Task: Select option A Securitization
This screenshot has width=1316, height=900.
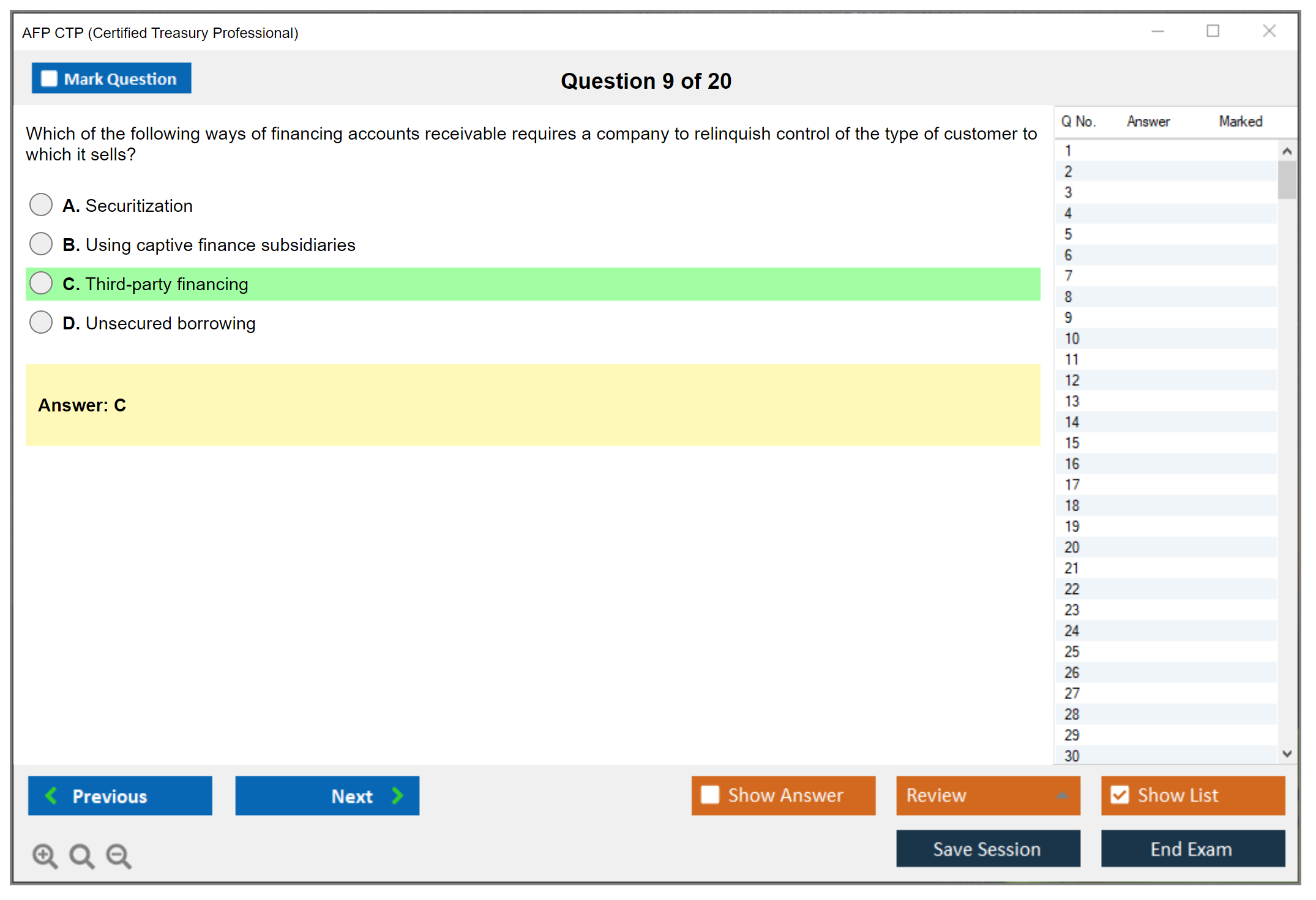Action: (x=41, y=205)
